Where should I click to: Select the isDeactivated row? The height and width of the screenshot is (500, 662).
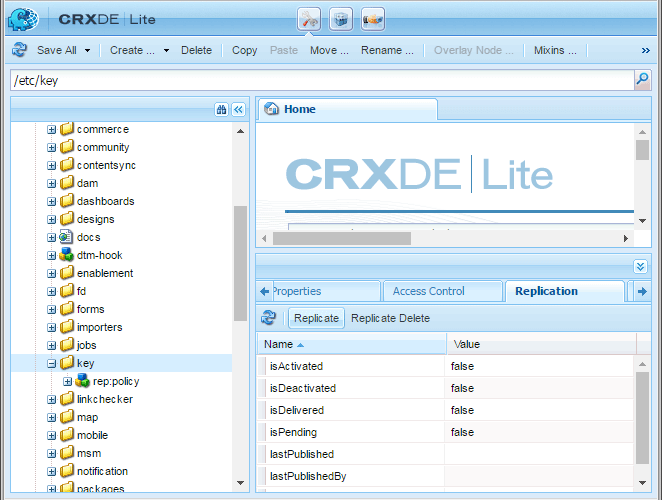[445, 388]
